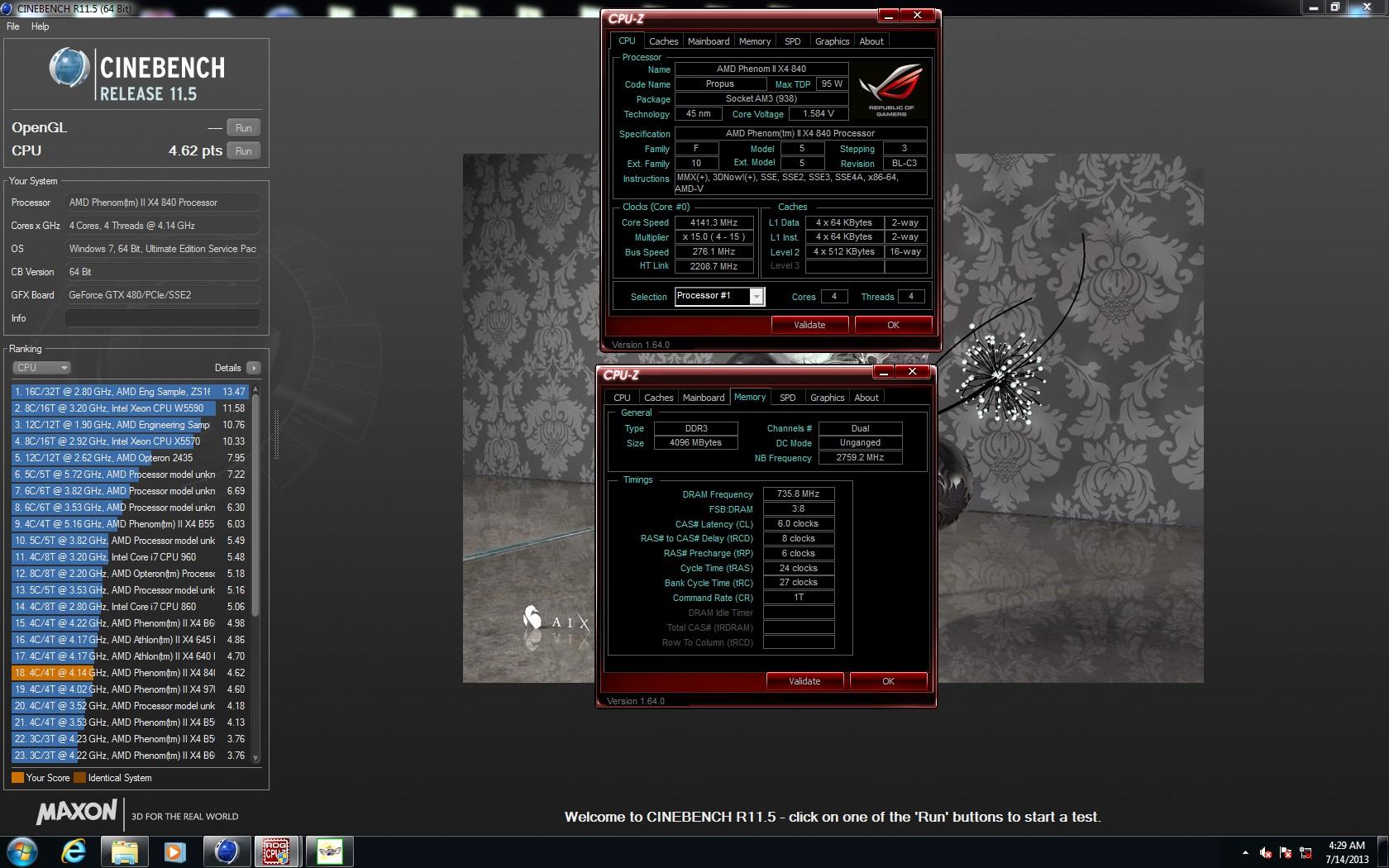Image resolution: width=1389 pixels, height=868 pixels.
Task: Run the CPU benchmark
Action: pos(243,151)
